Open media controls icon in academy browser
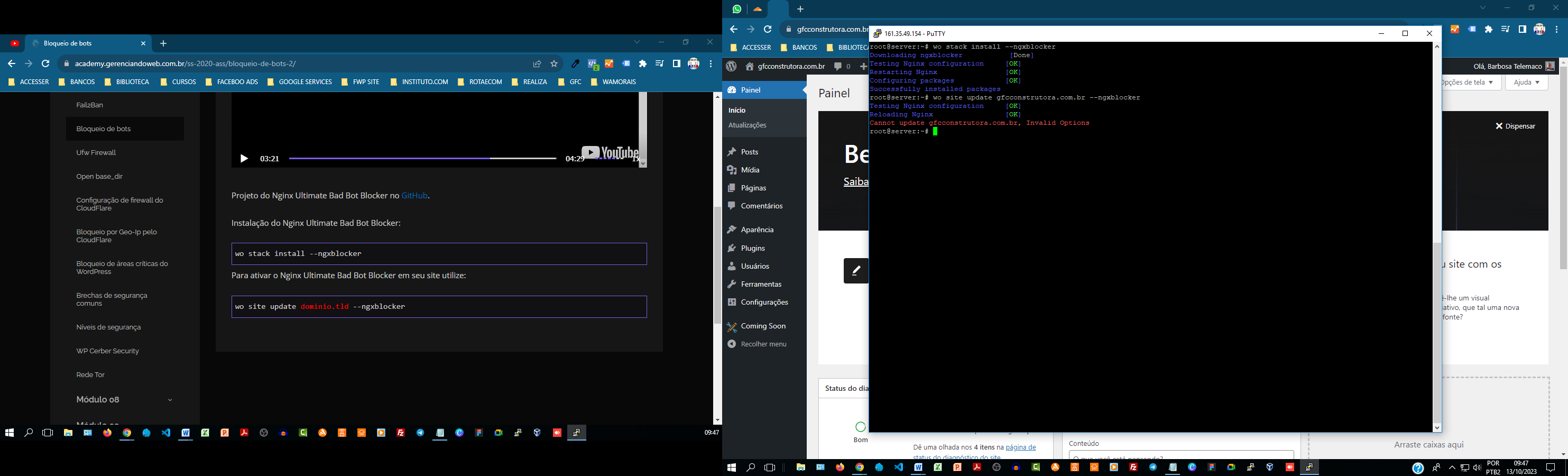 660,63
